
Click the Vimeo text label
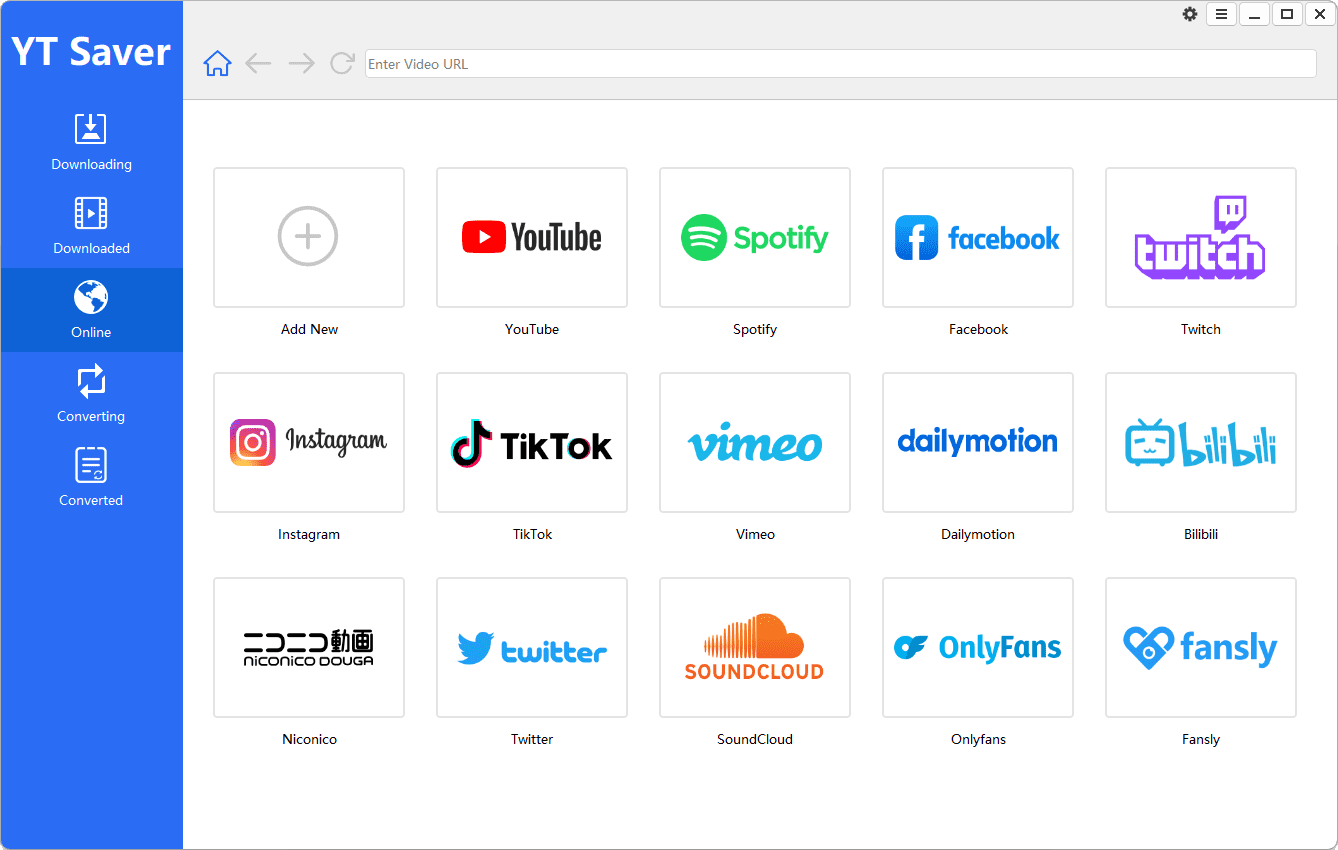[755, 534]
